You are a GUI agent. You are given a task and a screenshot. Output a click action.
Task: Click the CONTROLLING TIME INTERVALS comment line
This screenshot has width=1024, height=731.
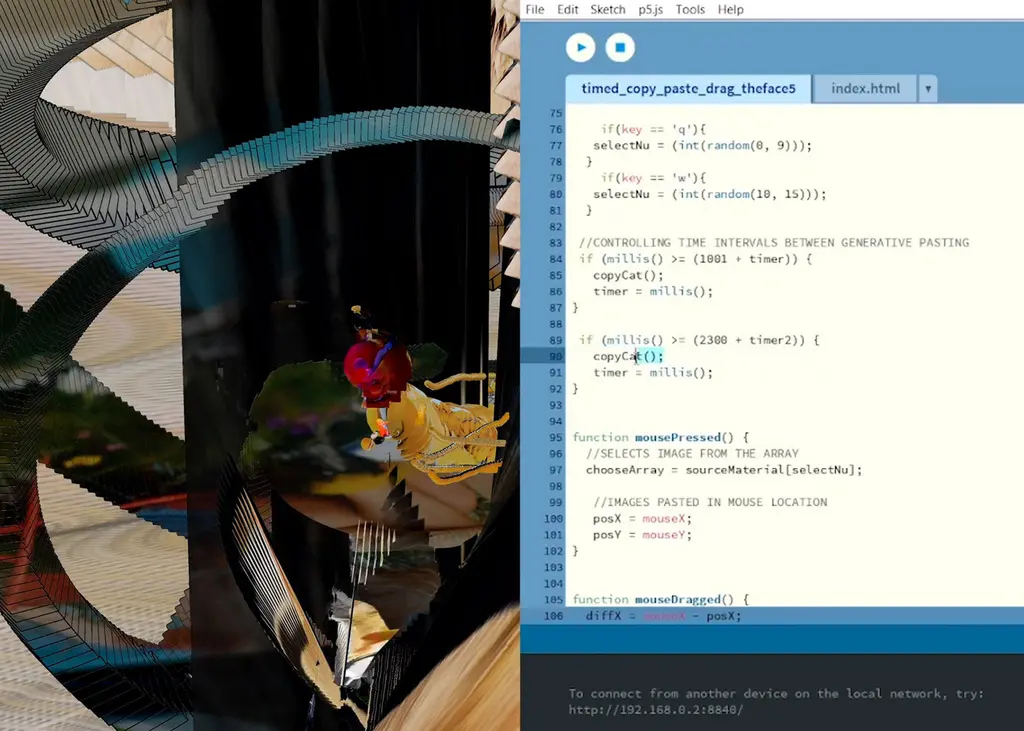coord(774,243)
